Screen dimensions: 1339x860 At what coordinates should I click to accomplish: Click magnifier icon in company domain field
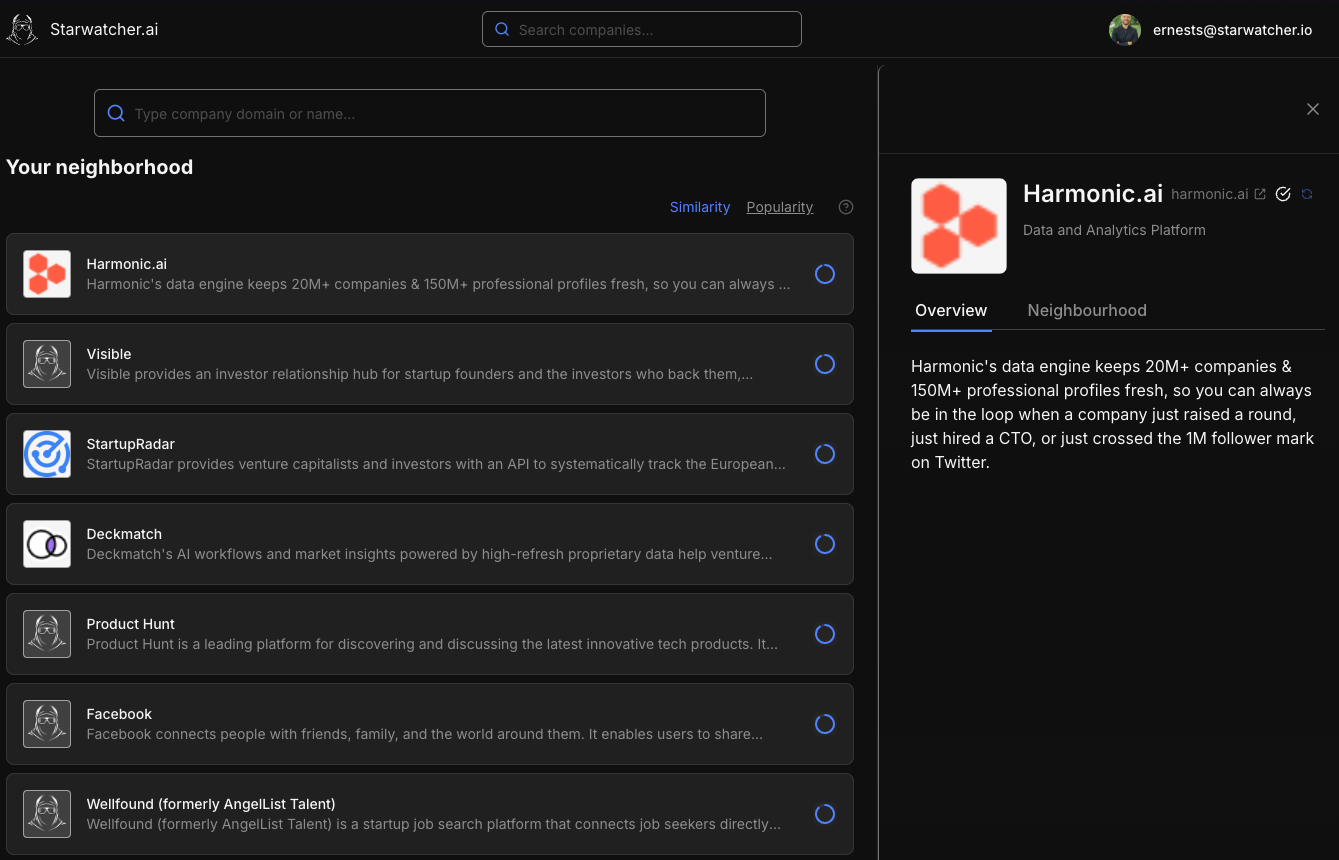[x=116, y=113]
